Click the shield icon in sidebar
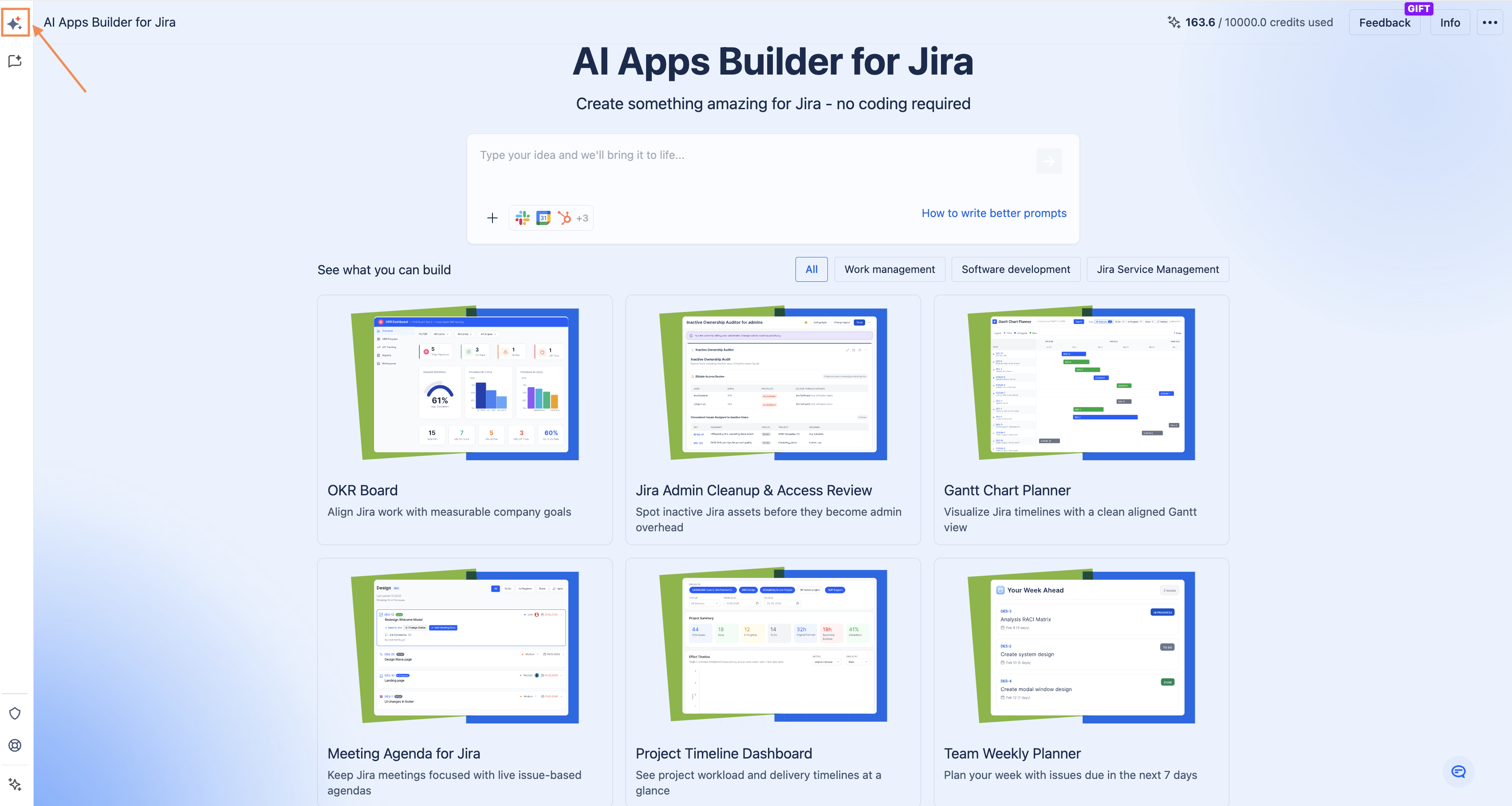Viewport: 1512px width, 806px height. tap(15, 713)
